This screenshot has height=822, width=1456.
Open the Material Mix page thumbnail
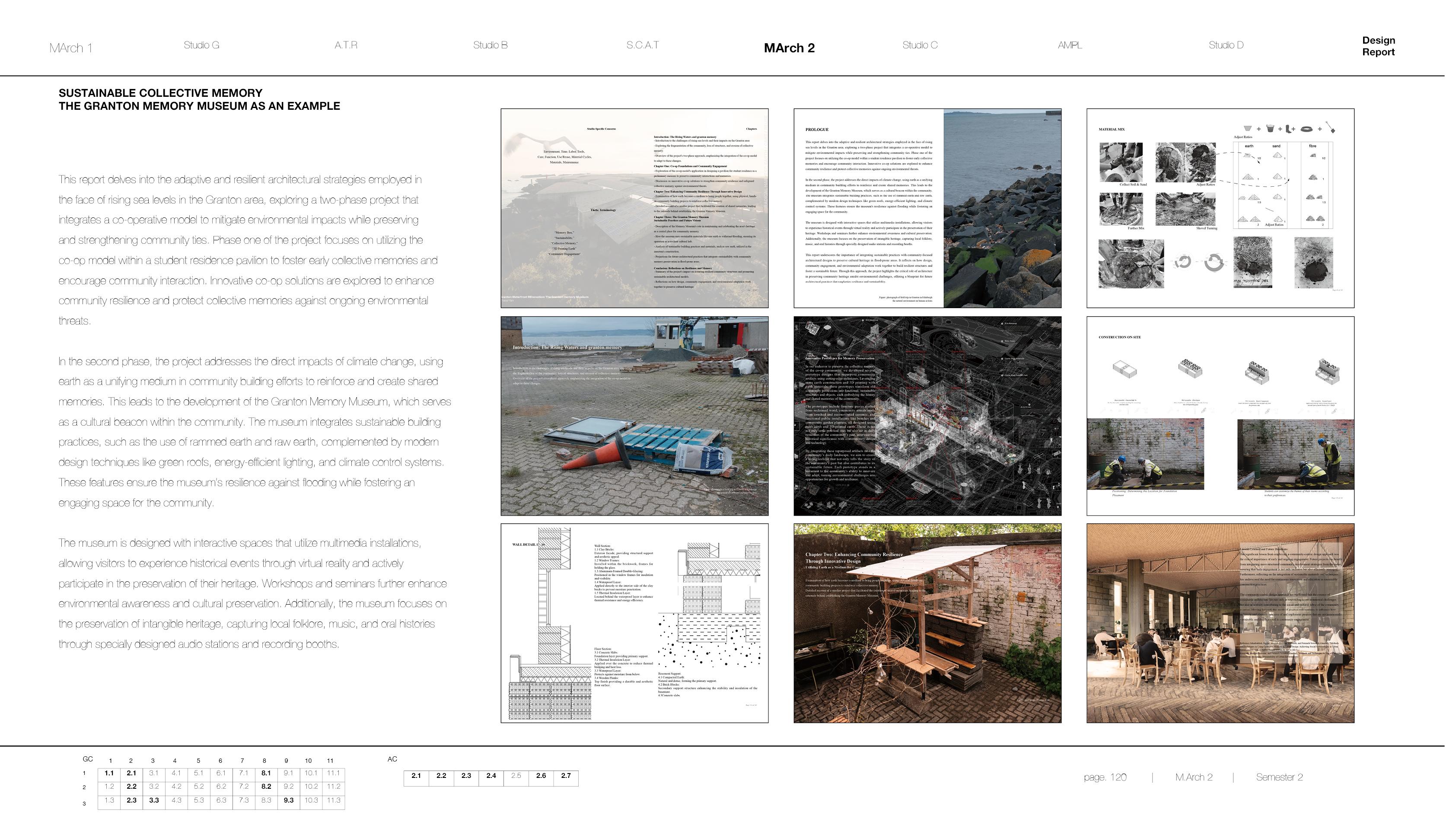click(1220, 208)
